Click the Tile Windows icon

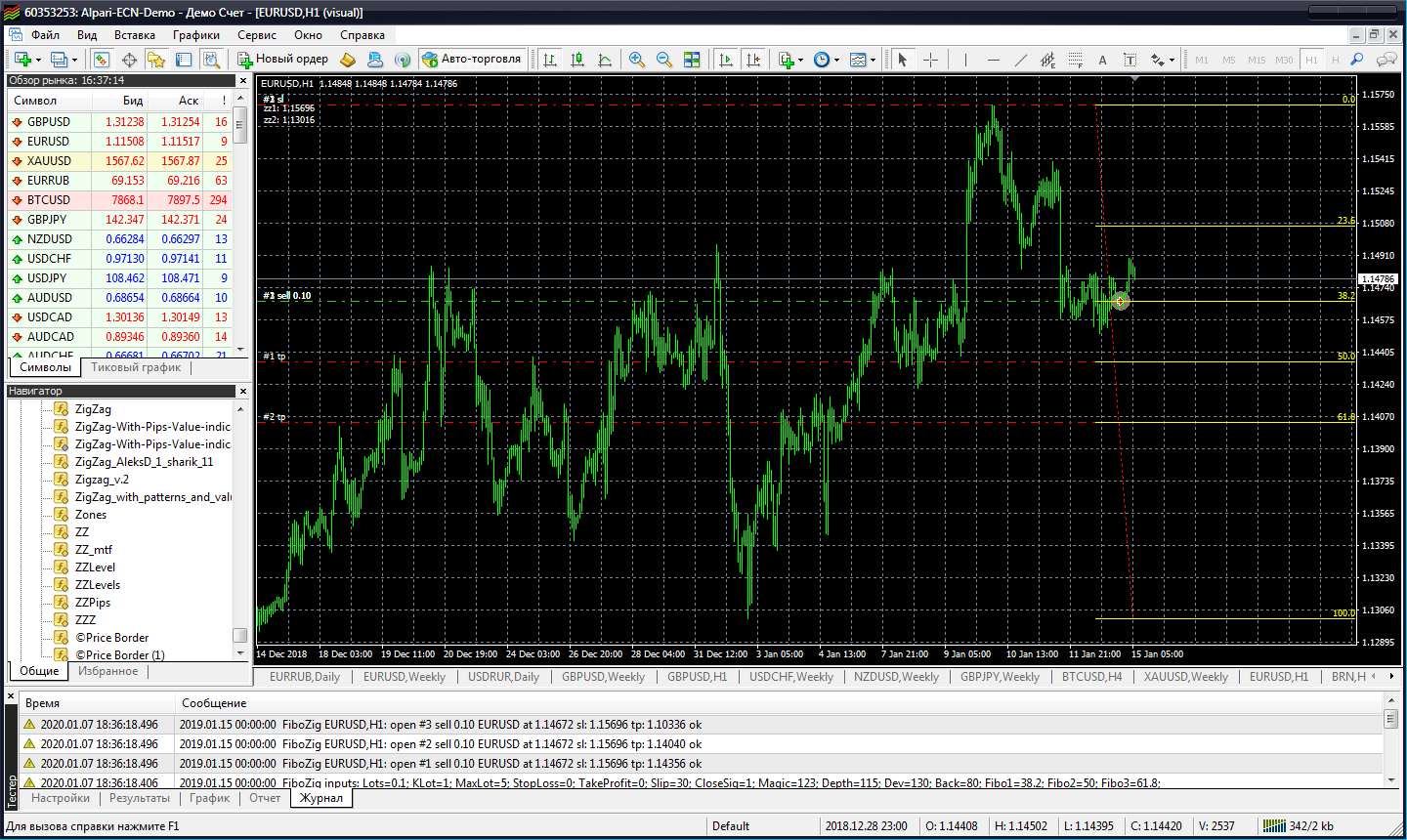[692, 60]
